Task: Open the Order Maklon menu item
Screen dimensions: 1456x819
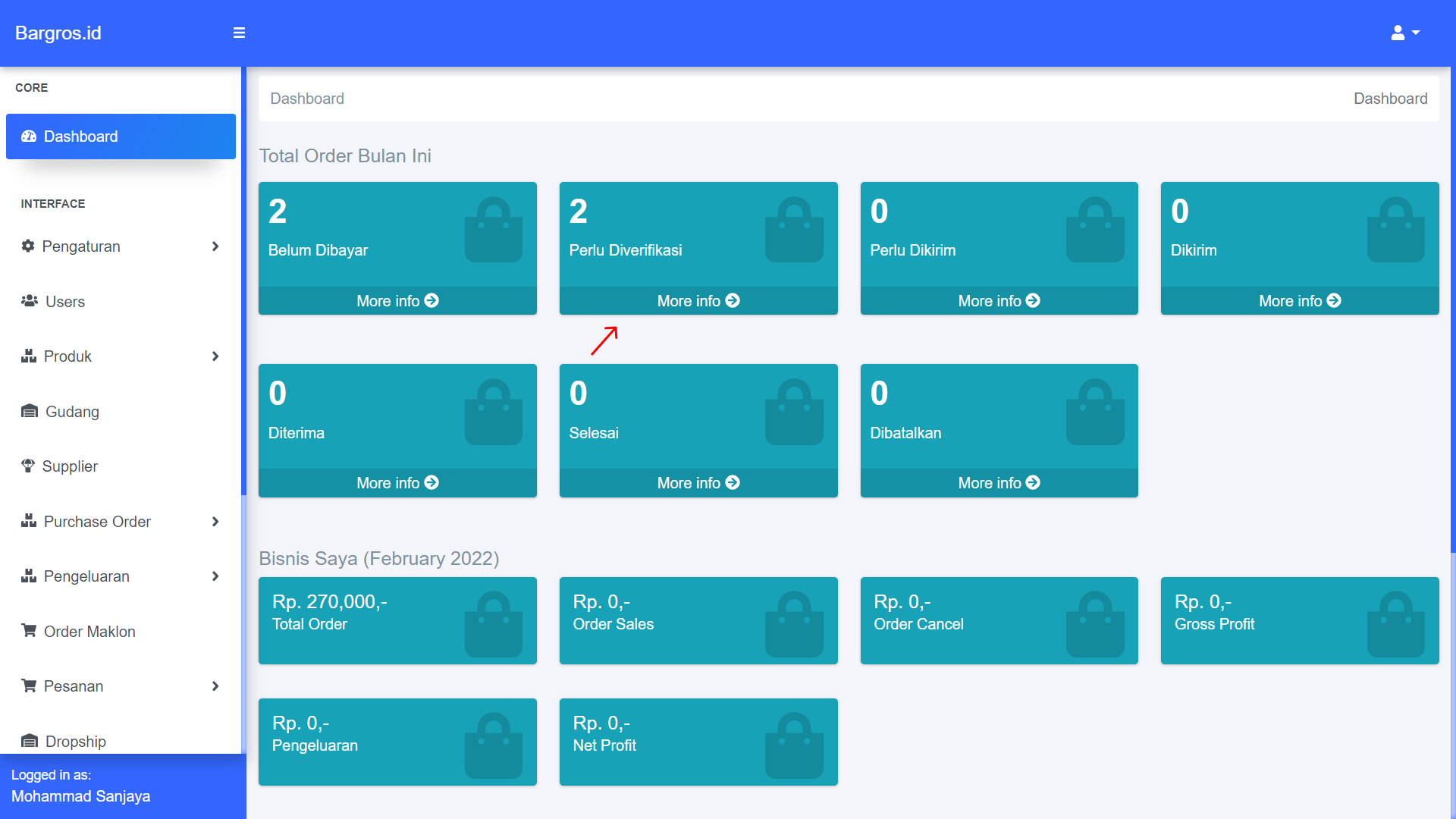Action: (x=121, y=632)
